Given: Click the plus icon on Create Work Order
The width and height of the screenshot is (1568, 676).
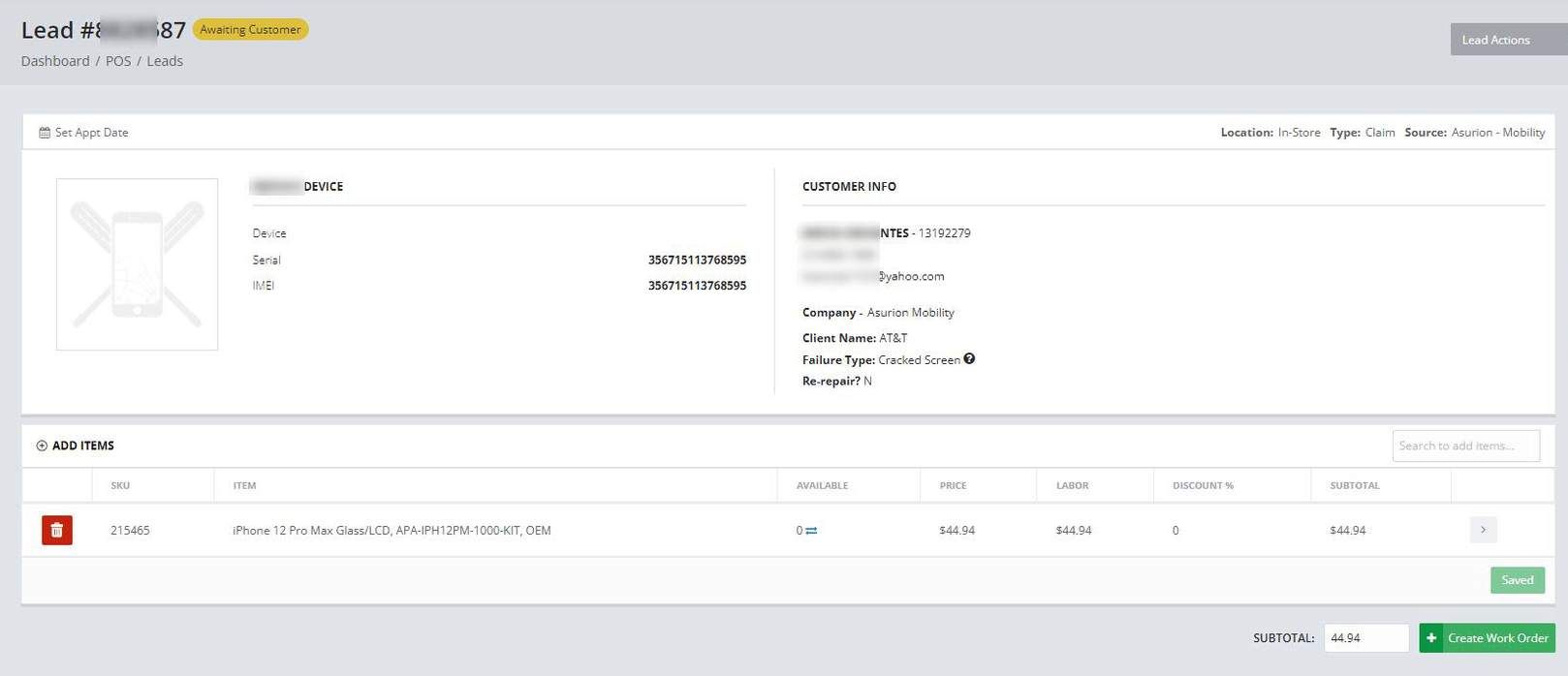Looking at the screenshot, I should click(x=1431, y=638).
